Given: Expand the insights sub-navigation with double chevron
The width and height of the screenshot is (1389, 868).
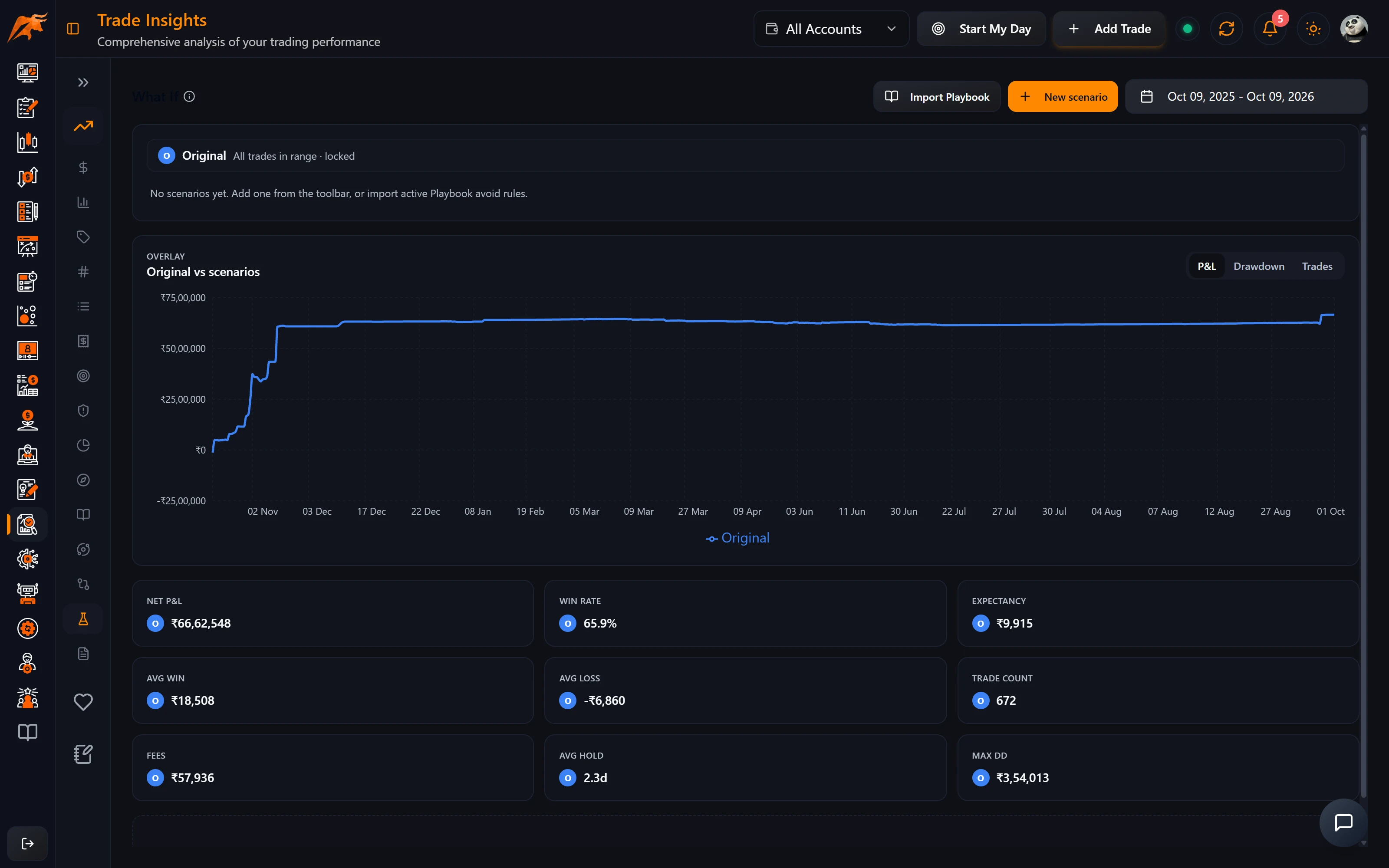Looking at the screenshot, I should pyautogui.click(x=83, y=82).
